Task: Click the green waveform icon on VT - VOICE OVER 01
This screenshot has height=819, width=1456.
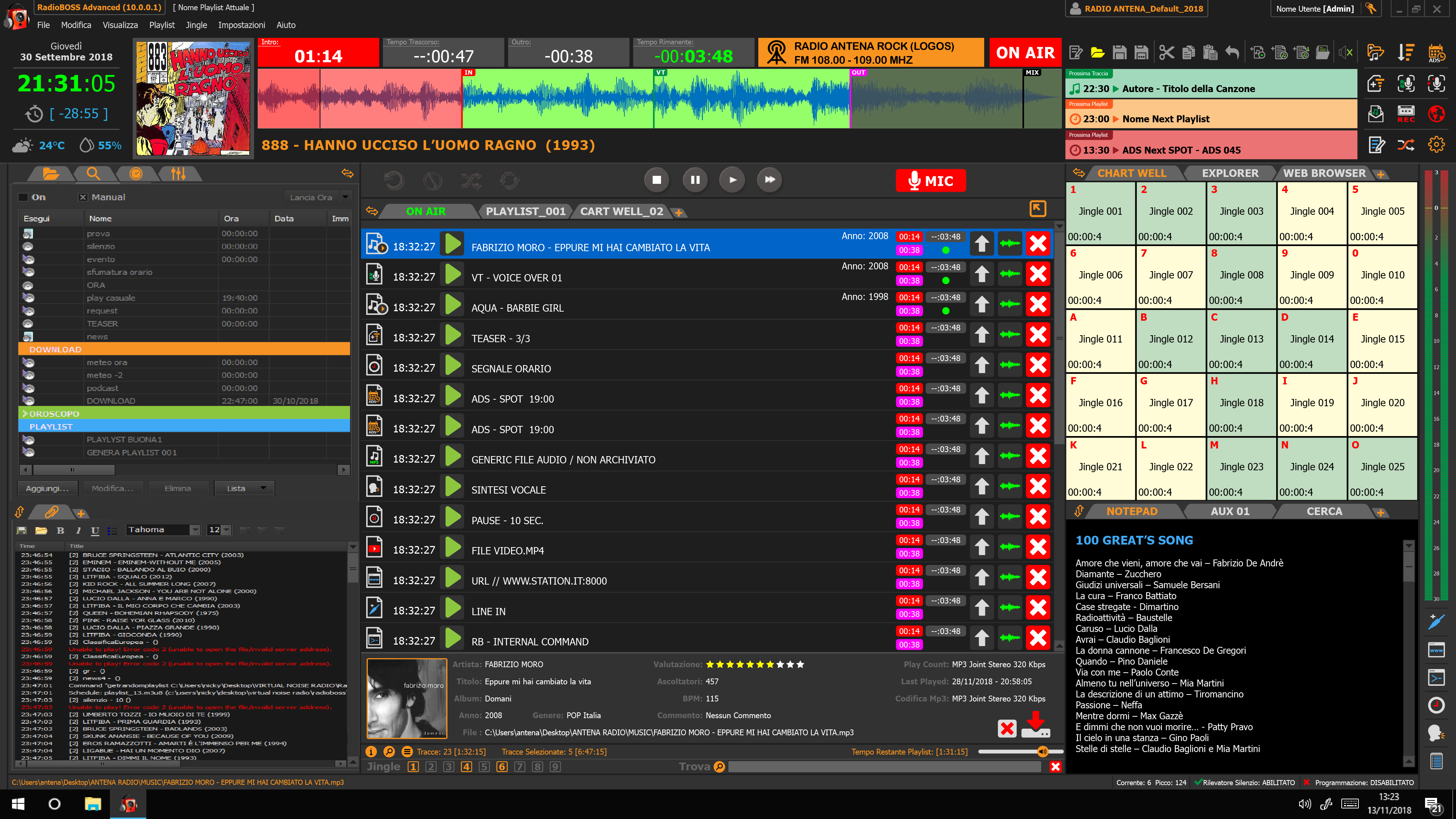Action: pyautogui.click(x=1010, y=274)
